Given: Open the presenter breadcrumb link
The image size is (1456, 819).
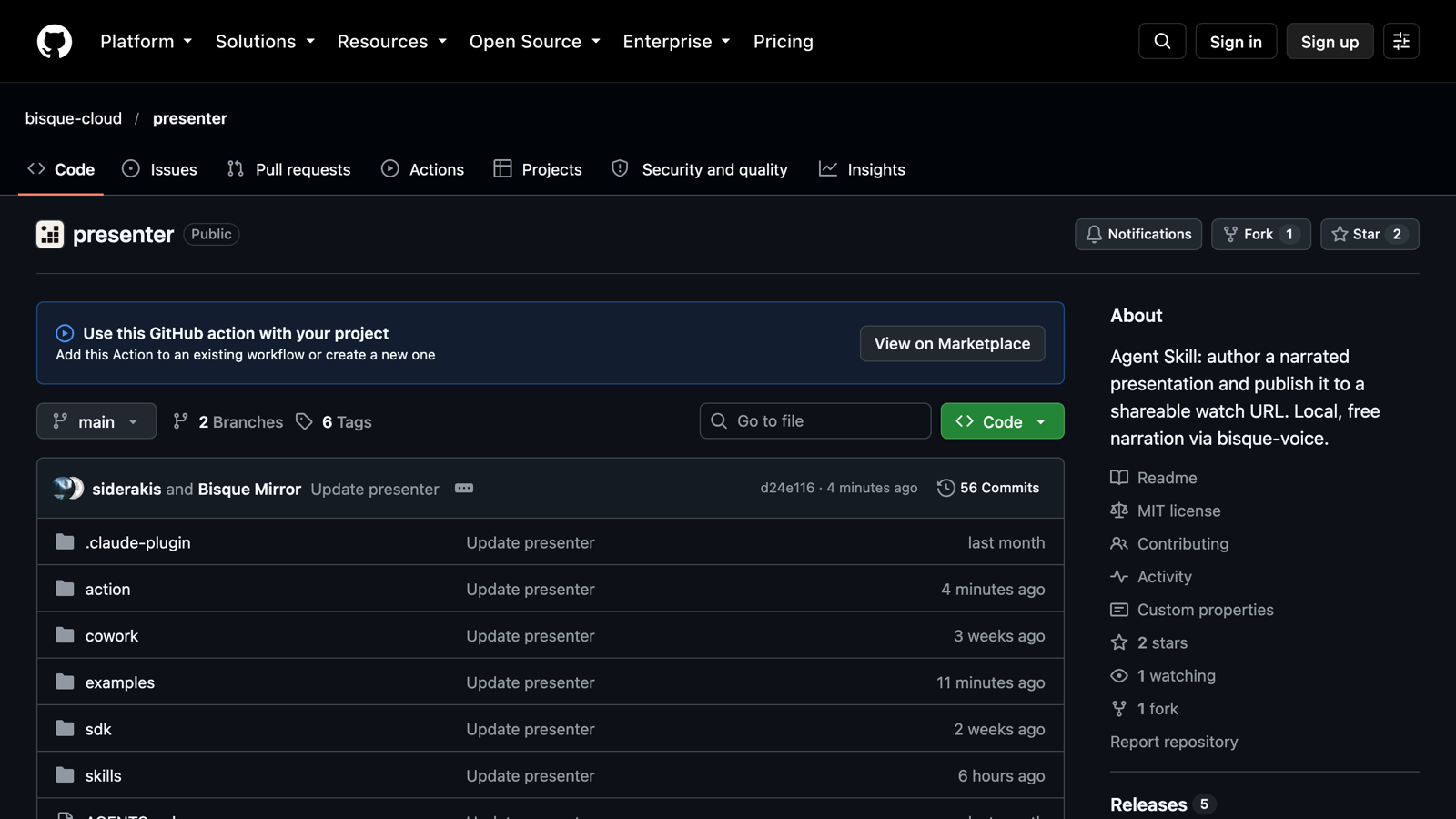Looking at the screenshot, I should point(190,118).
